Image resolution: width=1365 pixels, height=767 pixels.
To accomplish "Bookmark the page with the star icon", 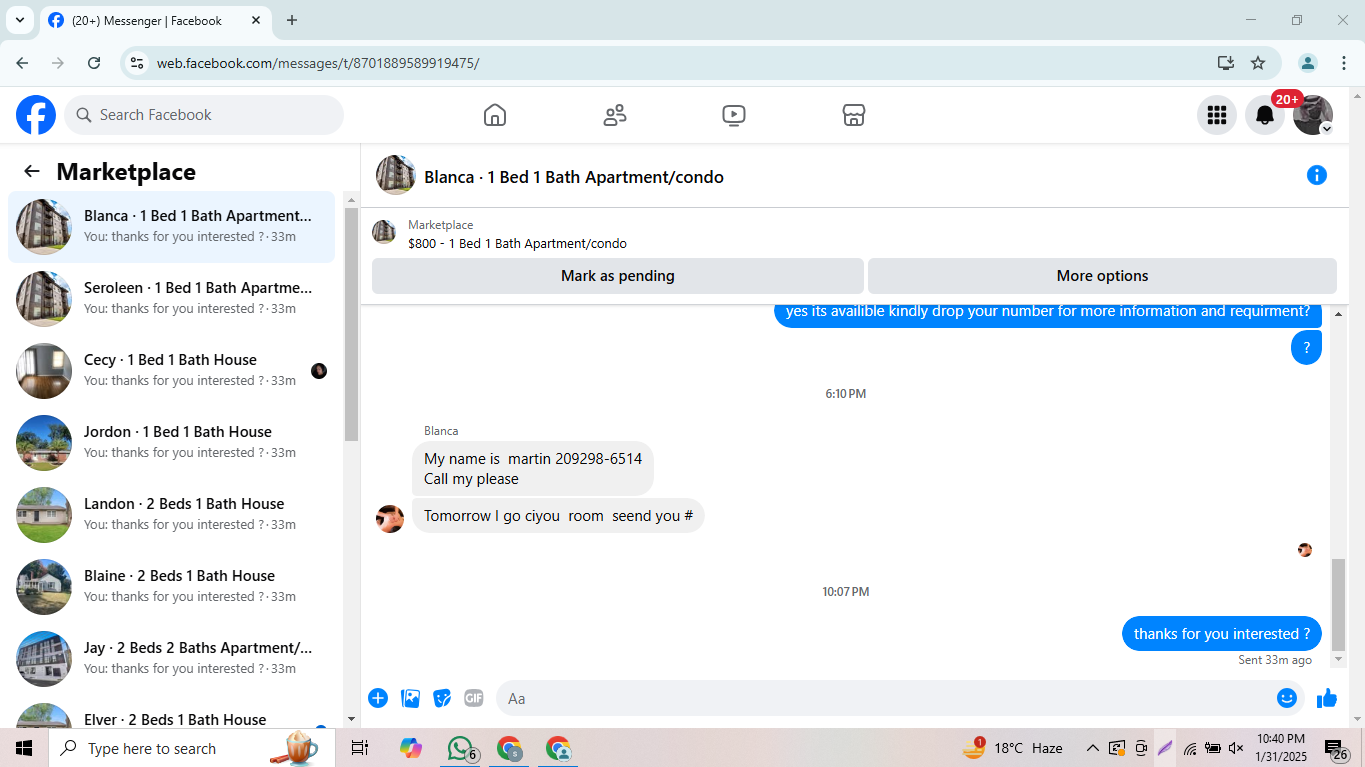I will click(x=1258, y=63).
